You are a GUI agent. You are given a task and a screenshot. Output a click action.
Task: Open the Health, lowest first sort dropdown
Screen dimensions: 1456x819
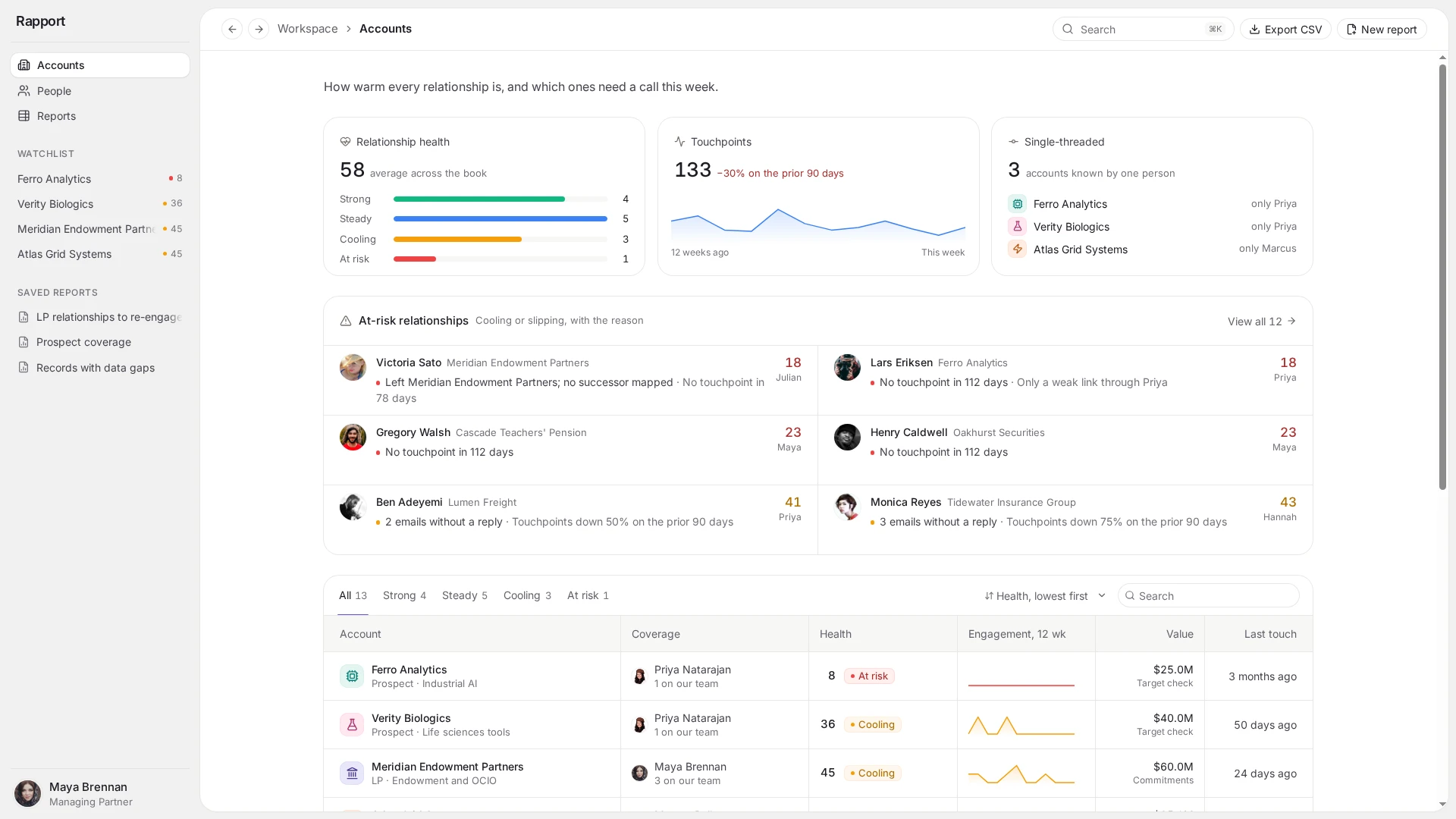coord(1045,596)
